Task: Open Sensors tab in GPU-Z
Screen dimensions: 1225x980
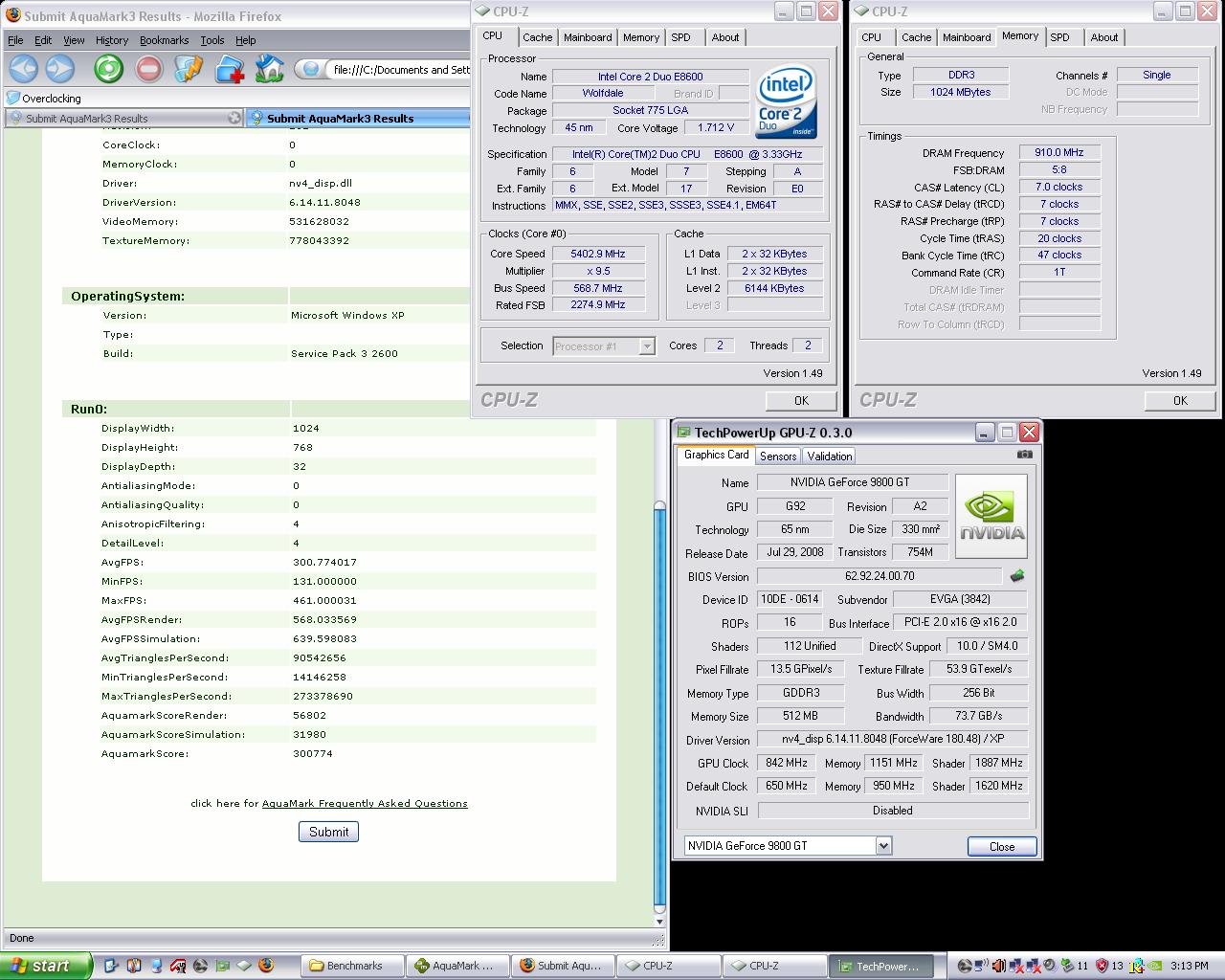Action: (778, 457)
